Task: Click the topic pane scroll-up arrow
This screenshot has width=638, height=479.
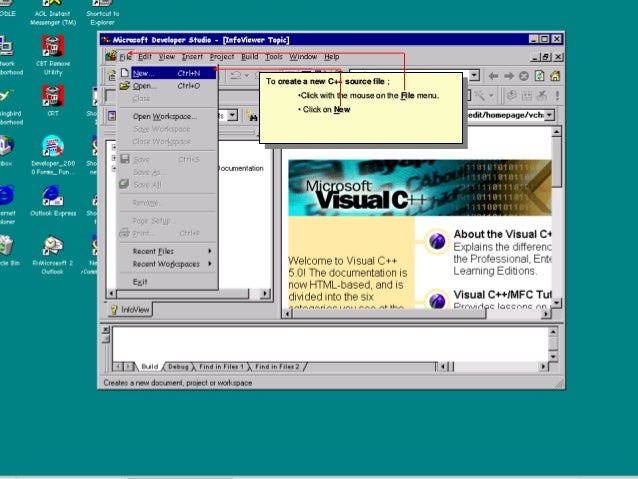Action: [x=556, y=131]
